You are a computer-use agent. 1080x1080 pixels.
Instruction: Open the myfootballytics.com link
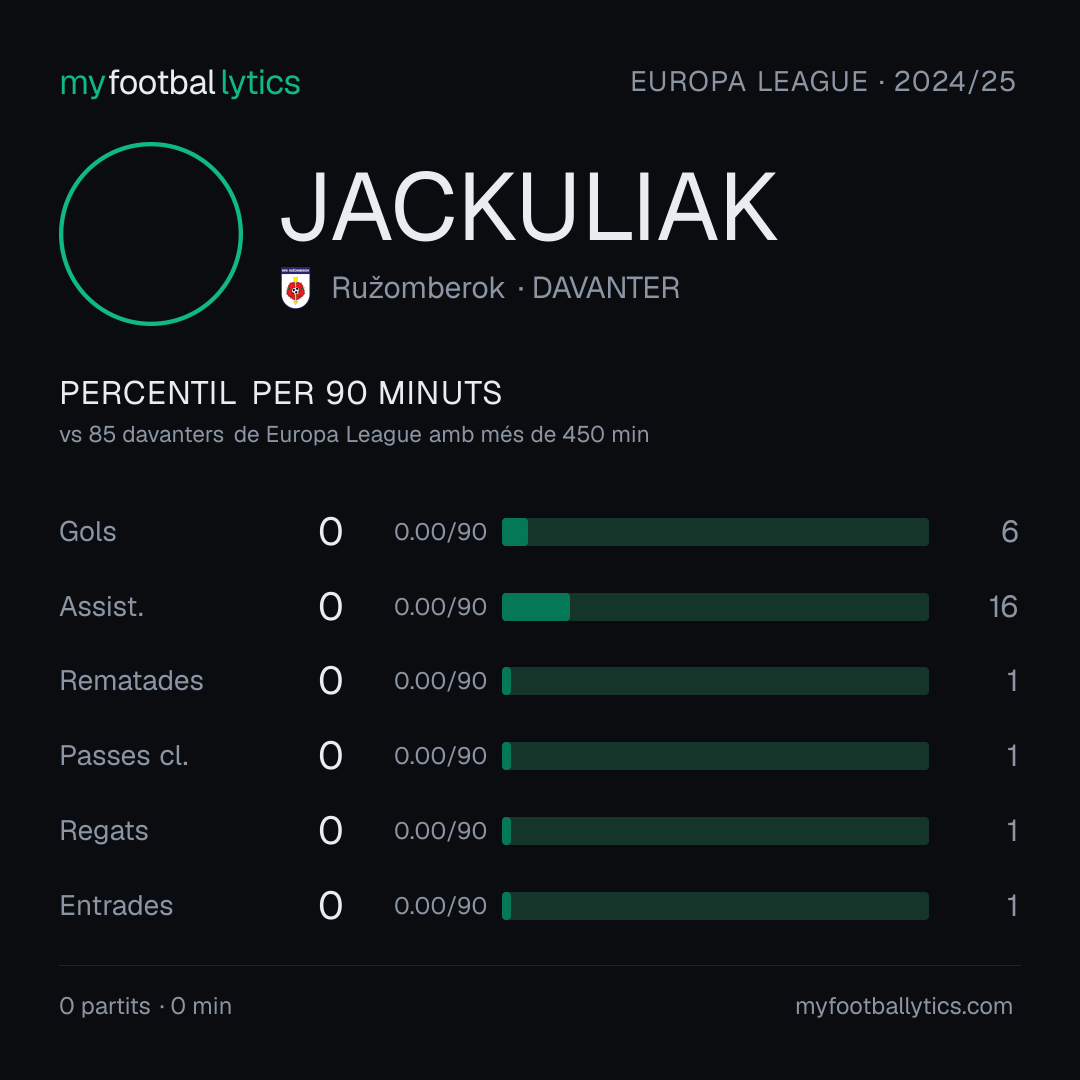(904, 1006)
